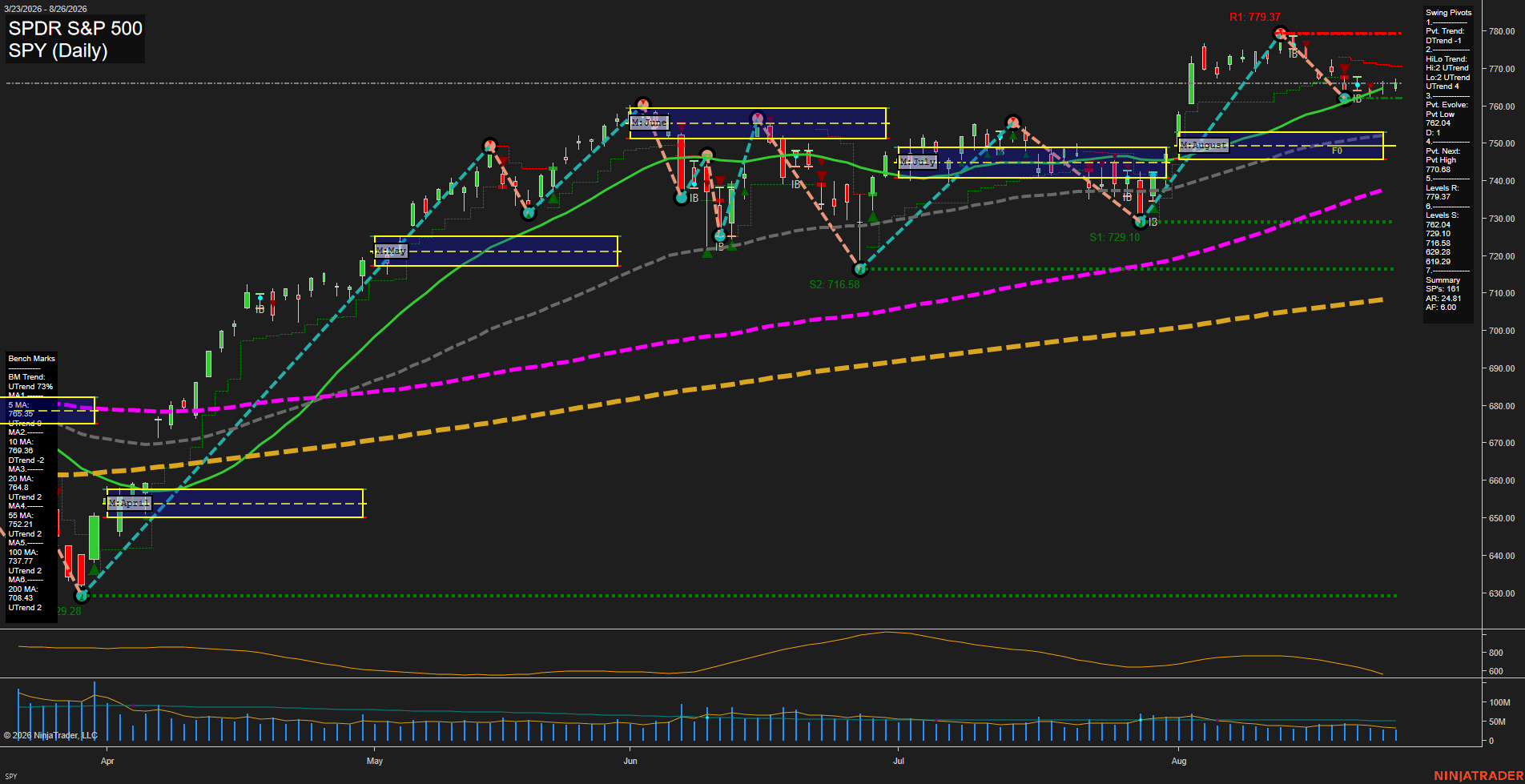This screenshot has height=784, width=1525.
Task: Click the 55 MA: 752.21 entry
Action: point(21,520)
